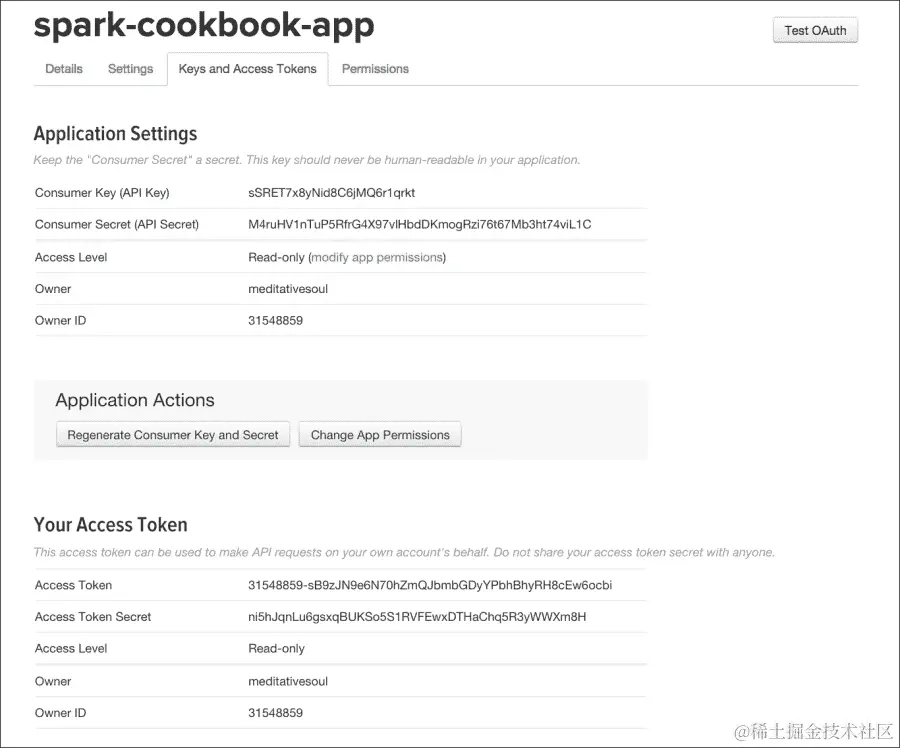This screenshot has width=900, height=748.
Task: Open the Details tab
Action: tap(64, 69)
